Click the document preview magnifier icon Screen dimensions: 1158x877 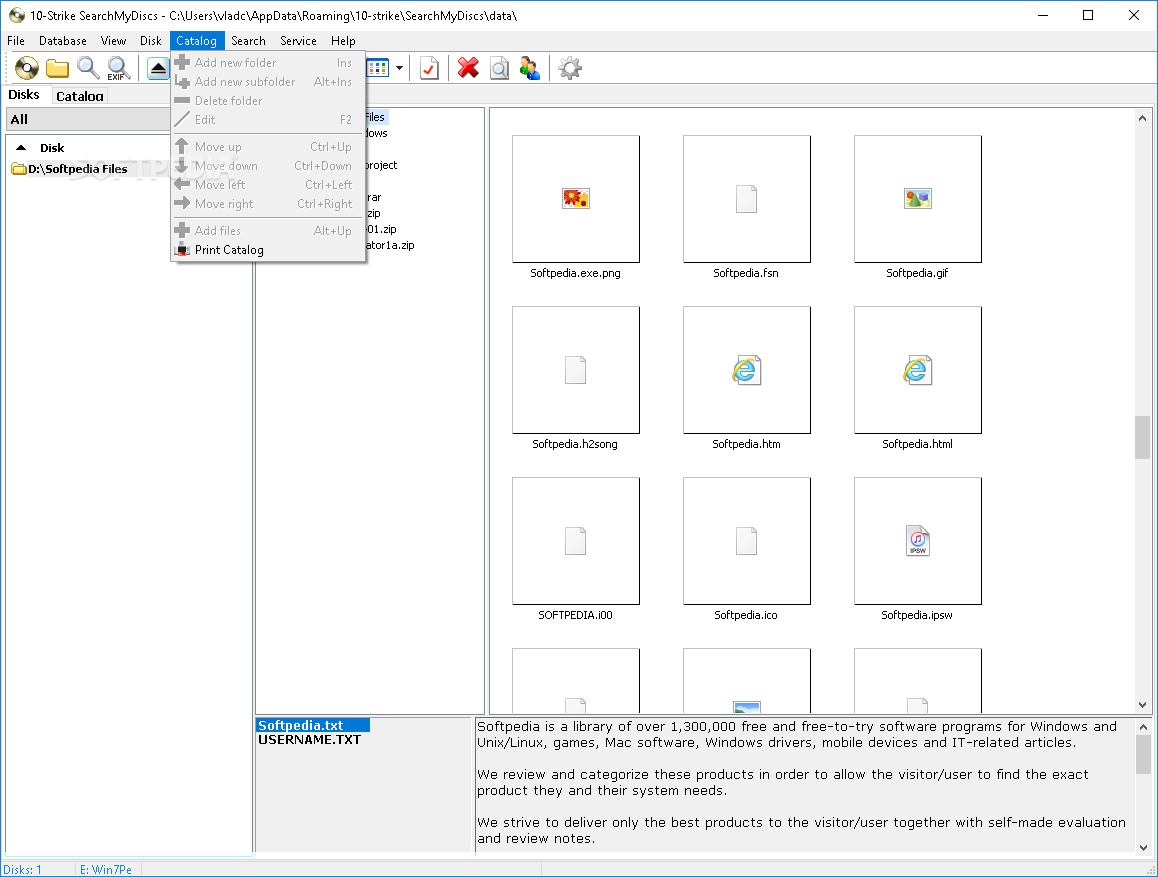pos(499,69)
